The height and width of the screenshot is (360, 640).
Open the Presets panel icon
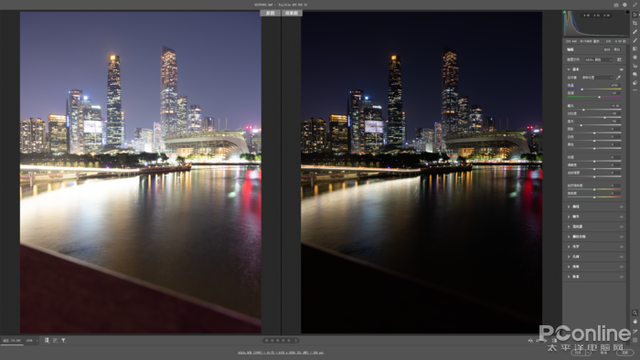click(x=635, y=83)
